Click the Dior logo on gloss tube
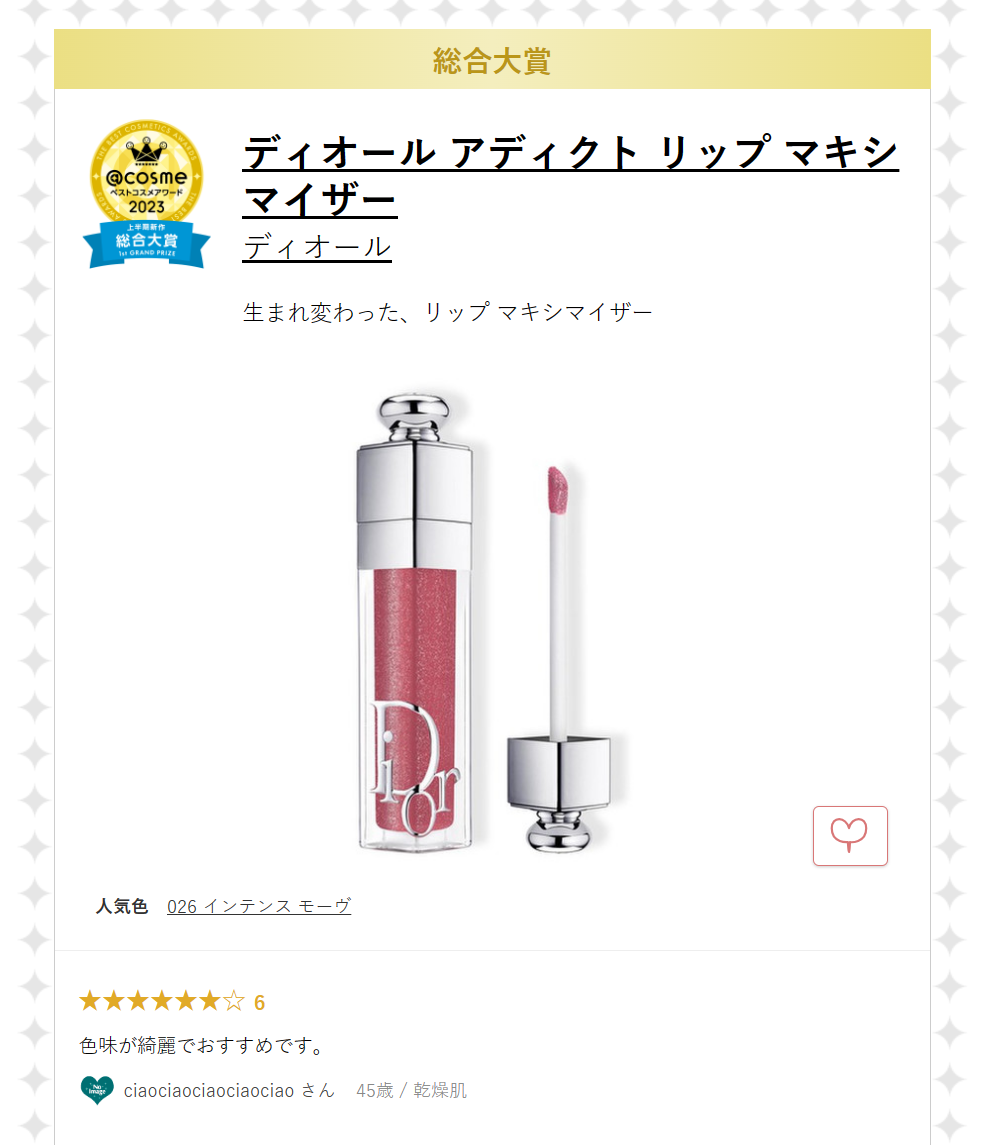The width and height of the screenshot is (981, 1145). [x=415, y=768]
